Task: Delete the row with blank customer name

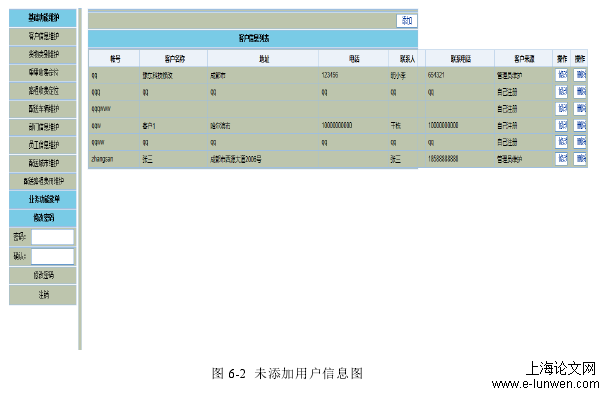Action: click(580, 109)
